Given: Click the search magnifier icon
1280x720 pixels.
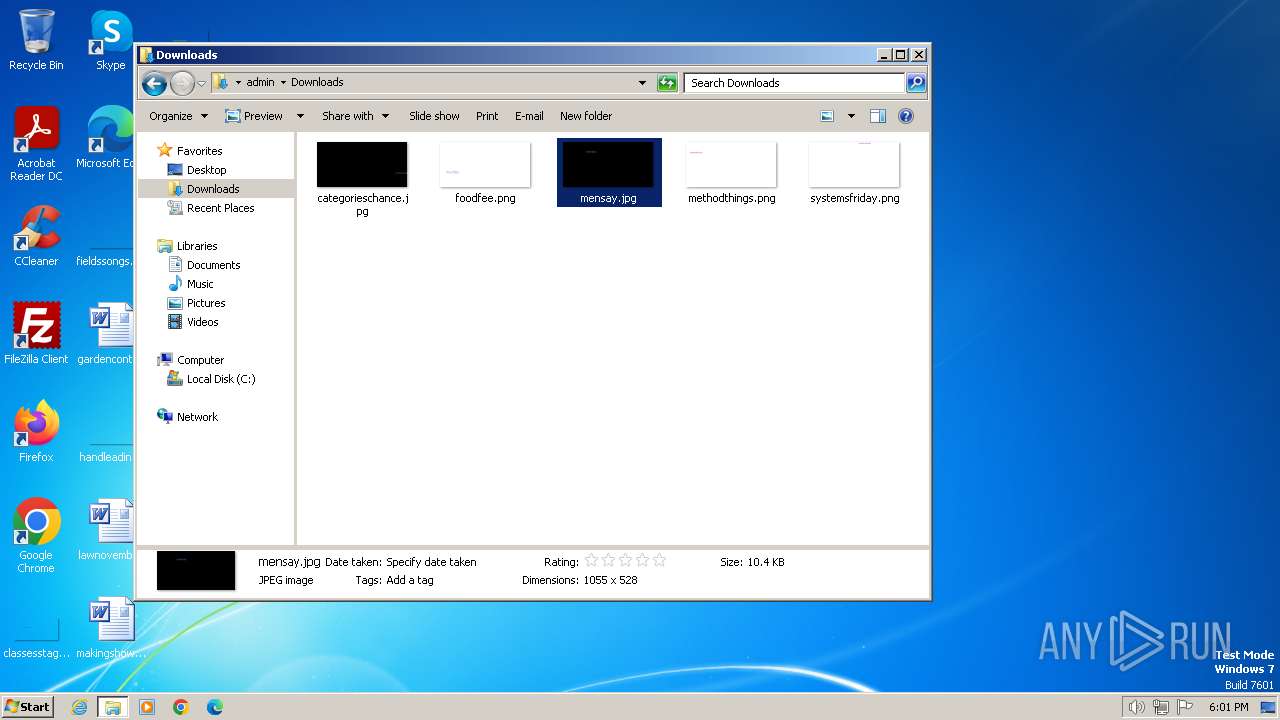Looking at the screenshot, I should point(915,83).
